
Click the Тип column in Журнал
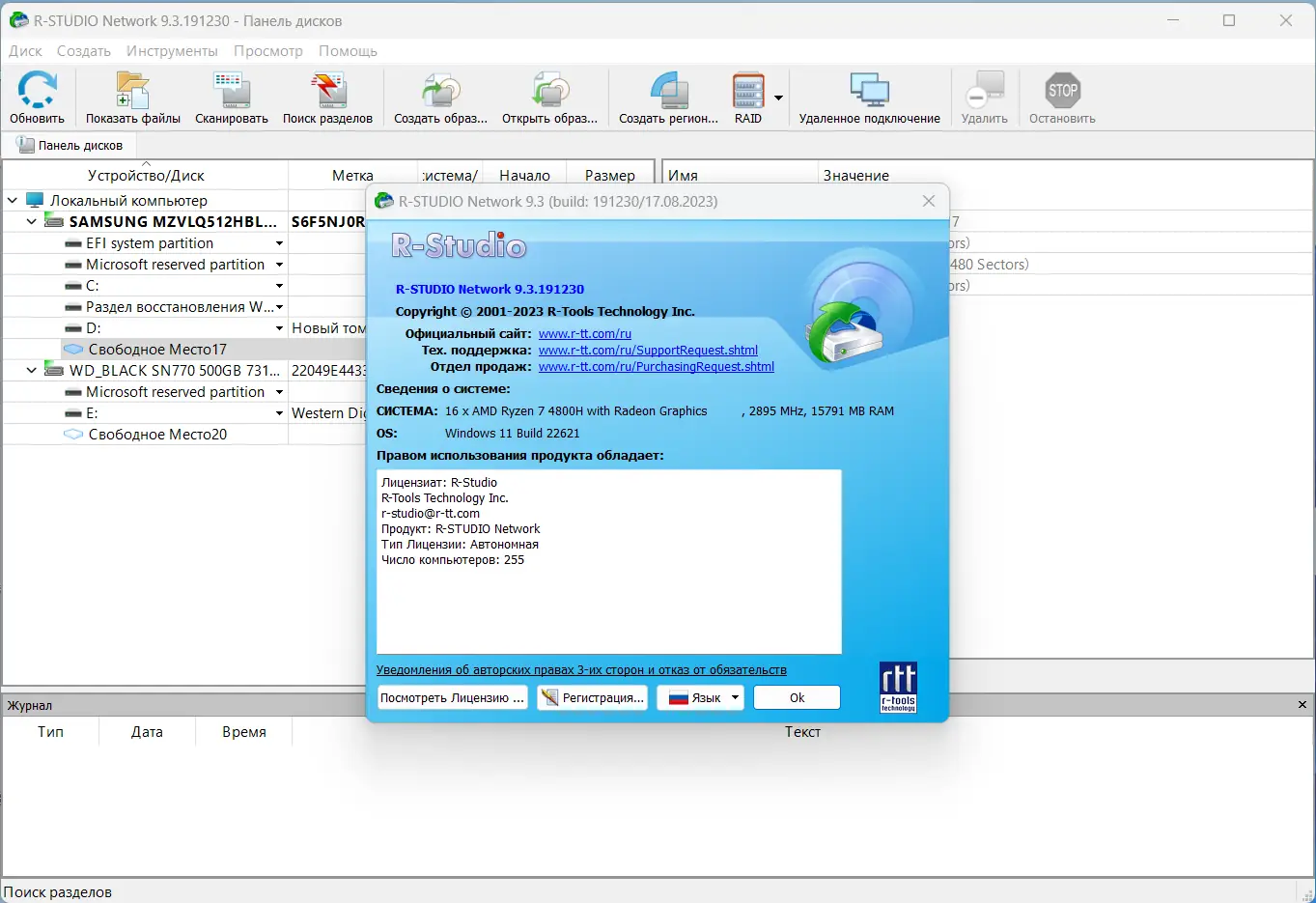coord(50,732)
